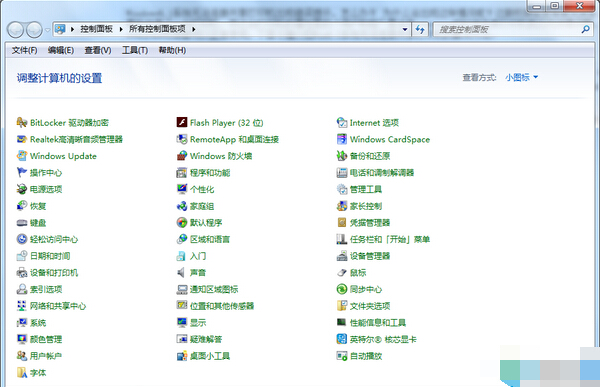Open the 帮助(H) menu
The width and height of the screenshot is (600, 387).
coord(172,51)
